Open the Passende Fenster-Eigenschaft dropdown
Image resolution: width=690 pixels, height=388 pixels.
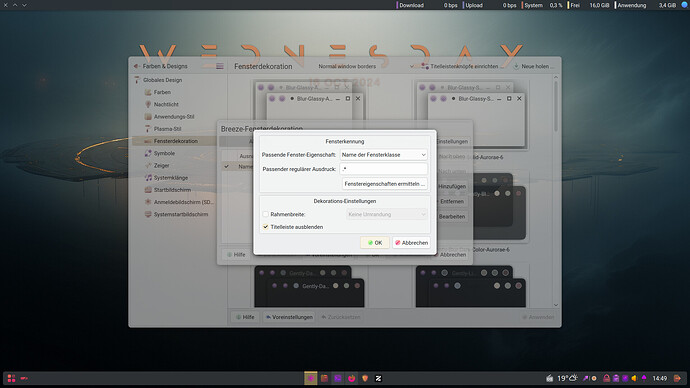[x=383, y=155]
